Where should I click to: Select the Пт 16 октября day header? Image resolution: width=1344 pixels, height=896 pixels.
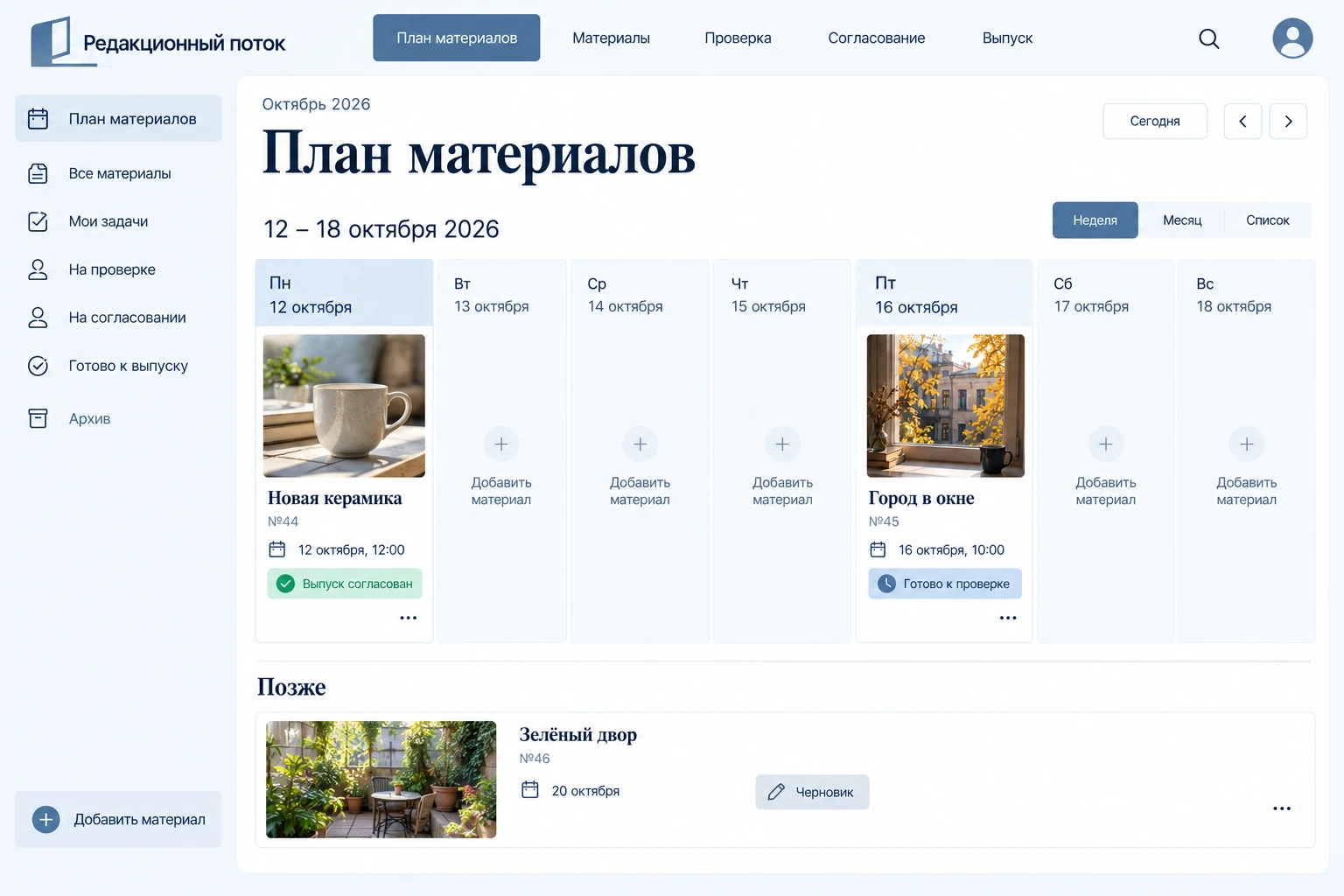pyautogui.click(x=945, y=294)
